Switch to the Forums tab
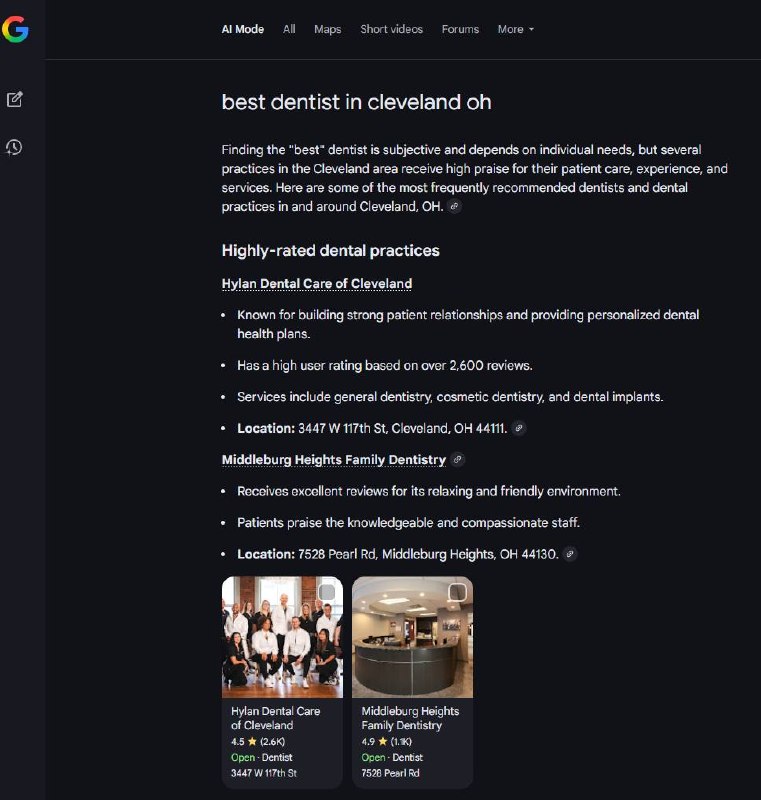Screen dimensions: 761x800 (x=460, y=30)
